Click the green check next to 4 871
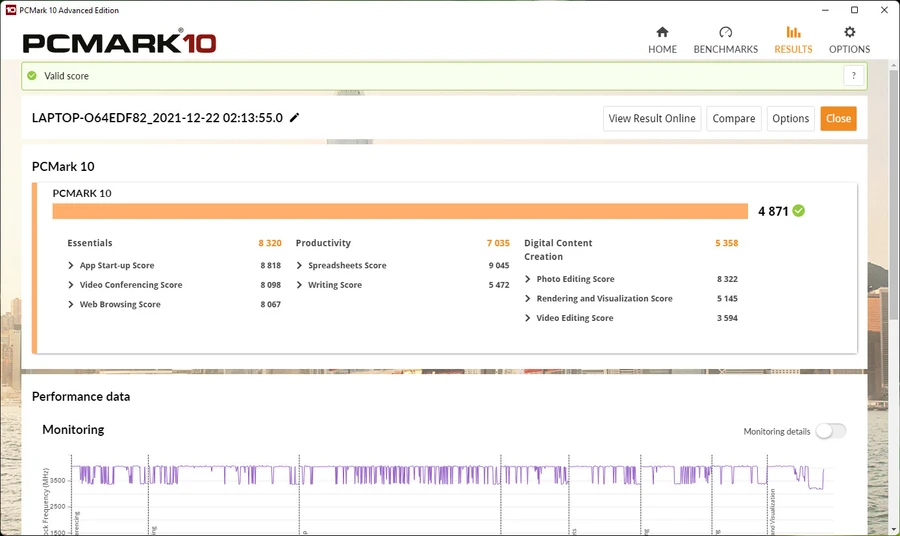Image resolution: width=900 pixels, height=536 pixels. [x=798, y=211]
